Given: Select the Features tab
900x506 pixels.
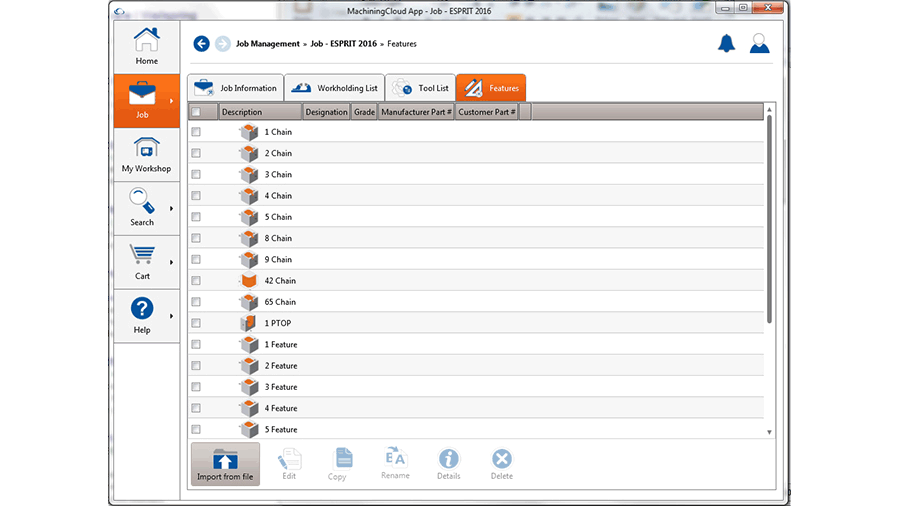Looking at the screenshot, I should [x=491, y=88].
